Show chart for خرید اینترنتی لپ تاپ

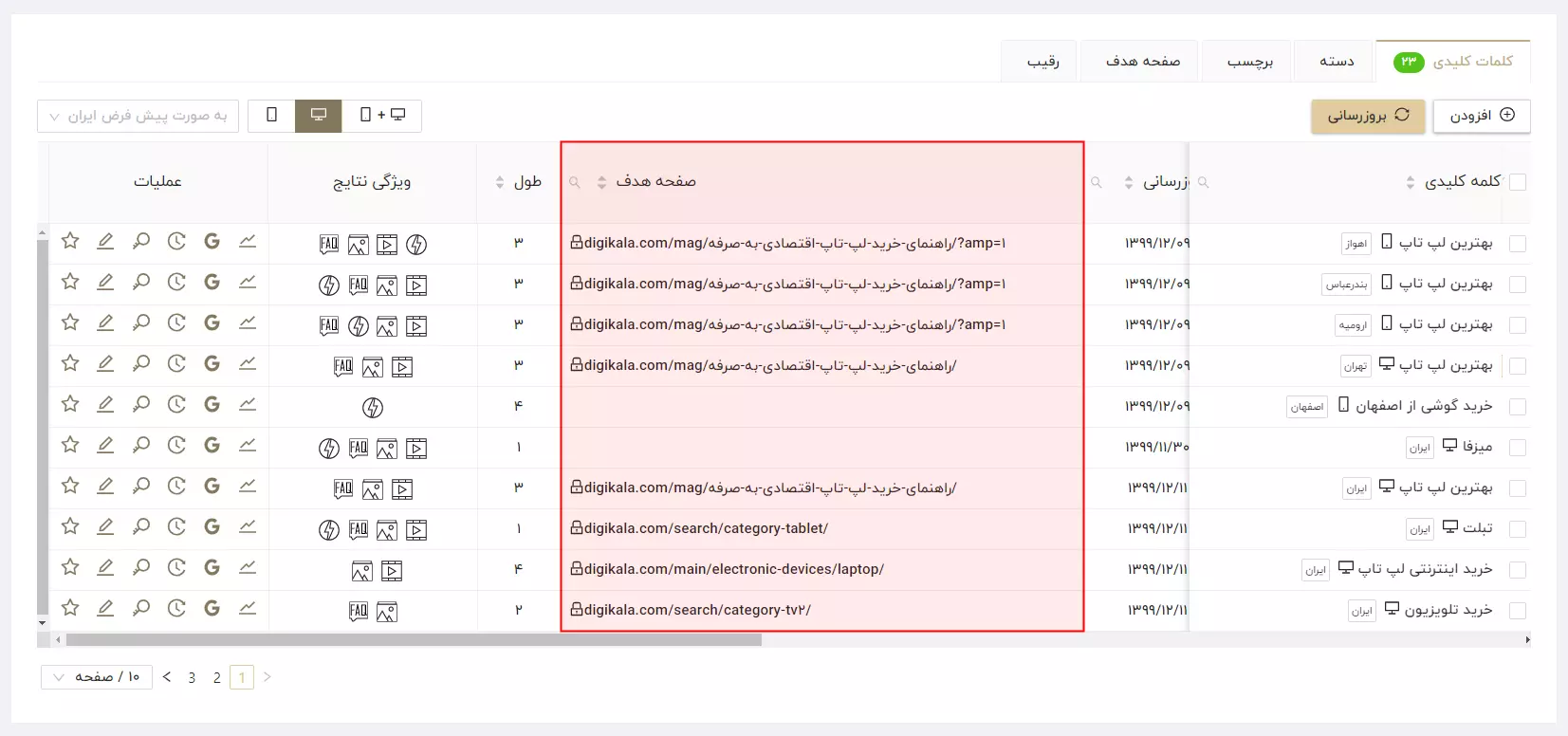248,567
